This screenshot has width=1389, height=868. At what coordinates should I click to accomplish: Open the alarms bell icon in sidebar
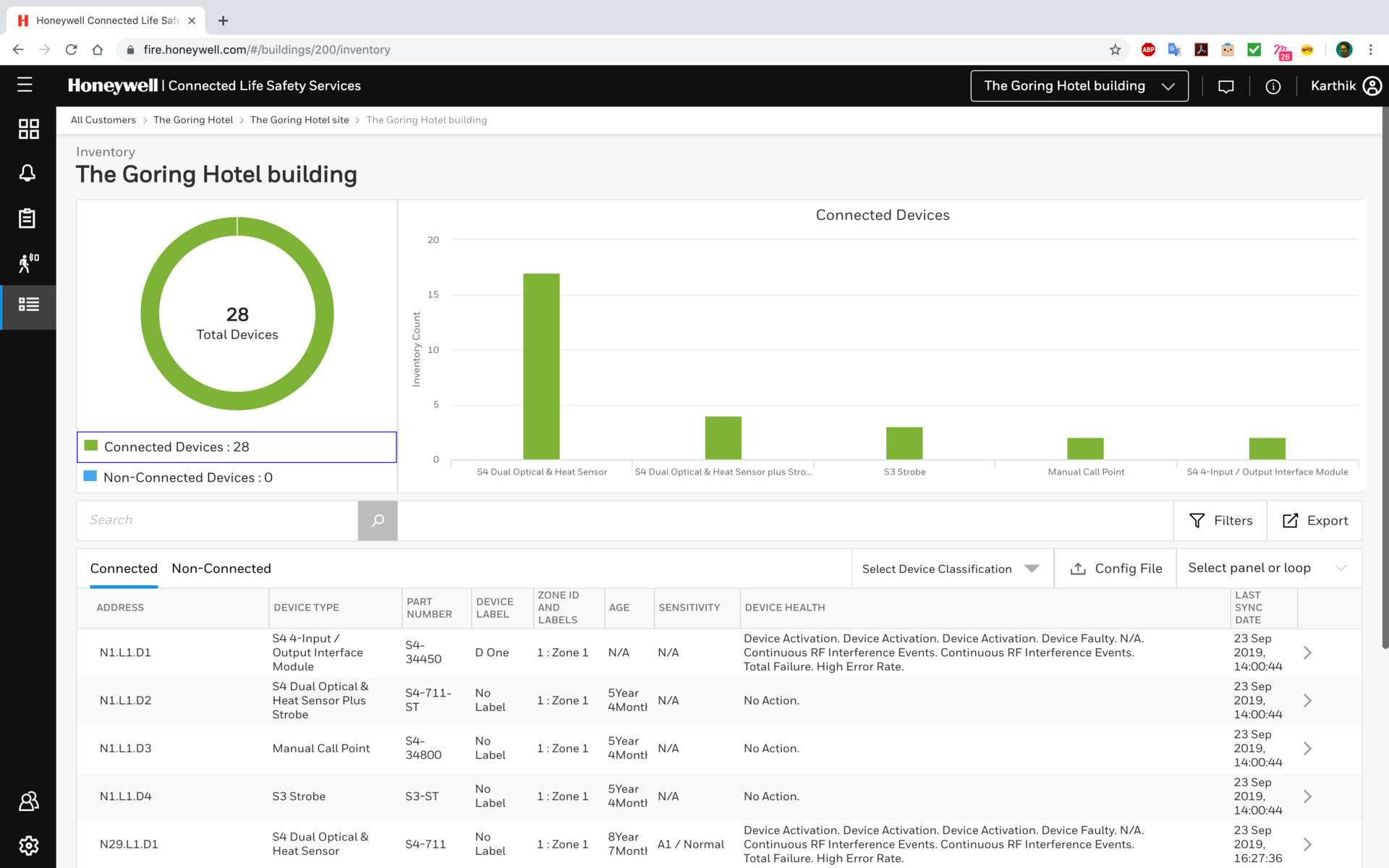(x=27, y=174)
